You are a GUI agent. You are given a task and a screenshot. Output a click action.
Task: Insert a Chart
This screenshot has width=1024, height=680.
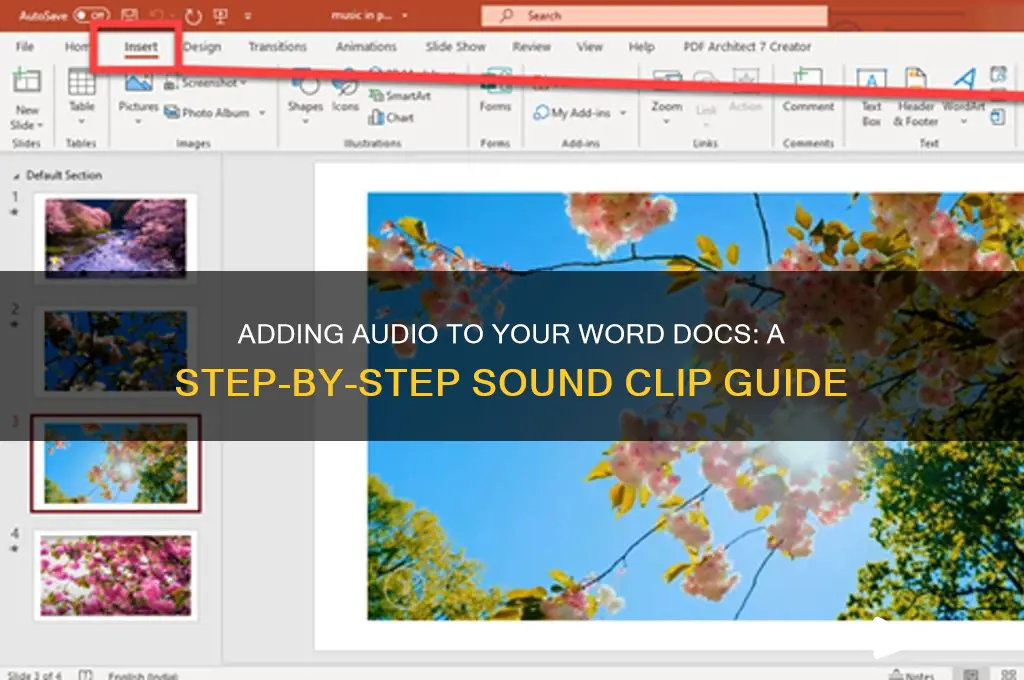click(391, 118)
